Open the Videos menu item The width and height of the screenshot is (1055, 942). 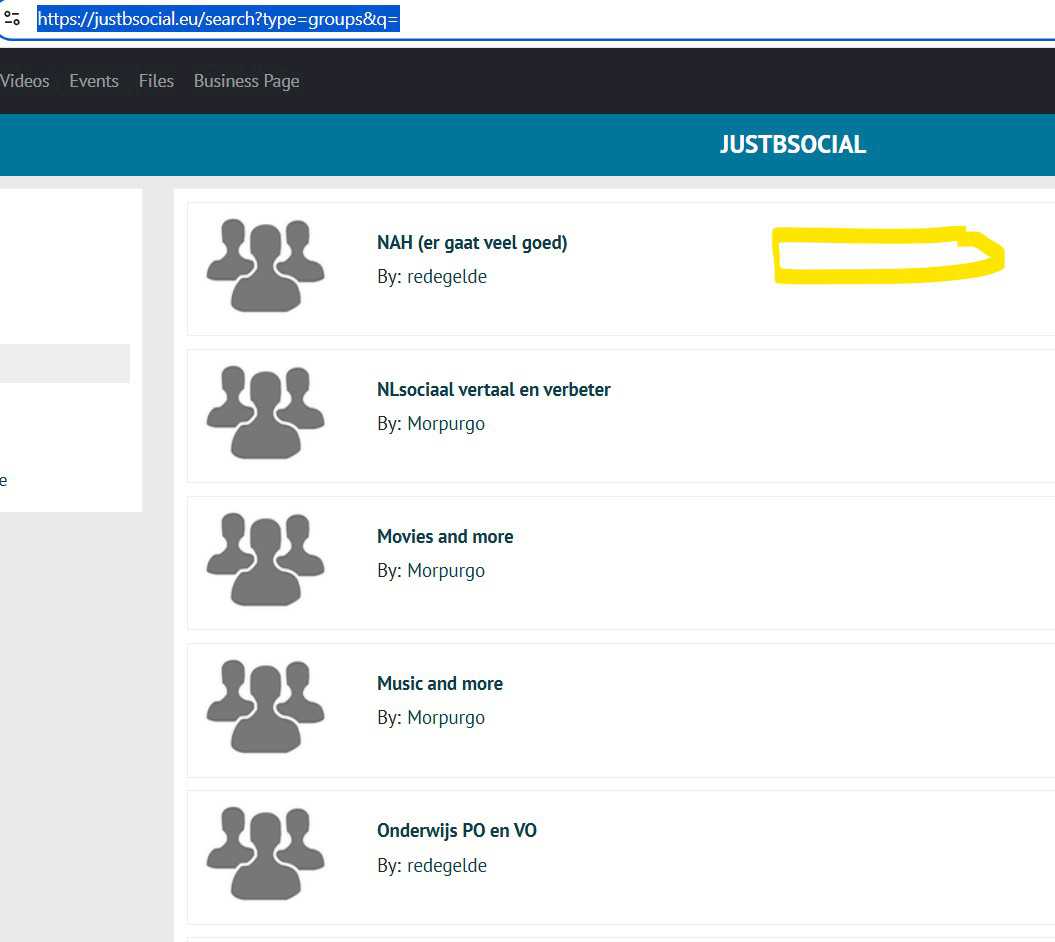tap(24, 81)
